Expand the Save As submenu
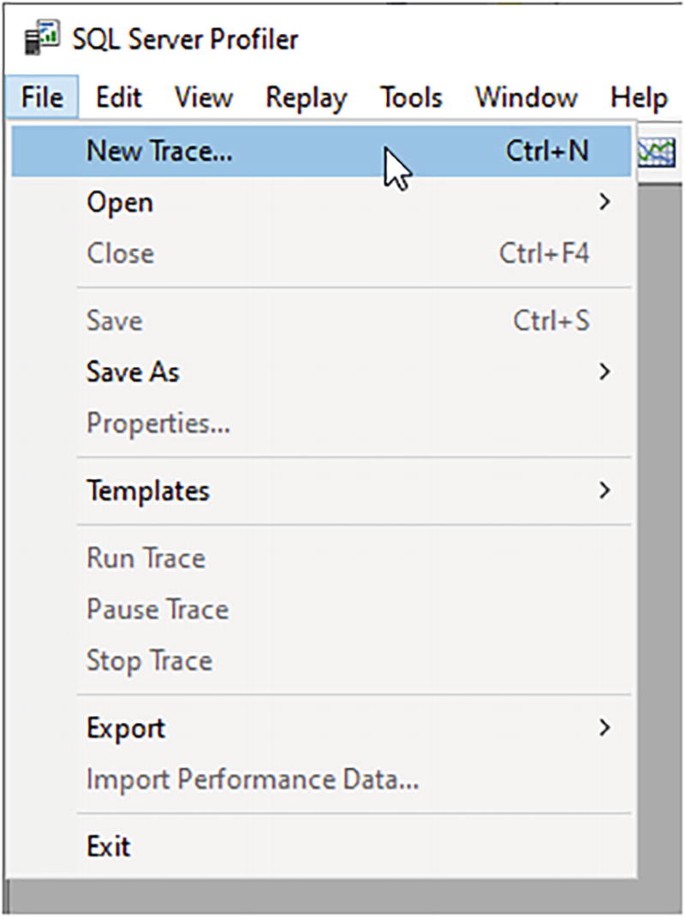 click(x=321, y=372)
